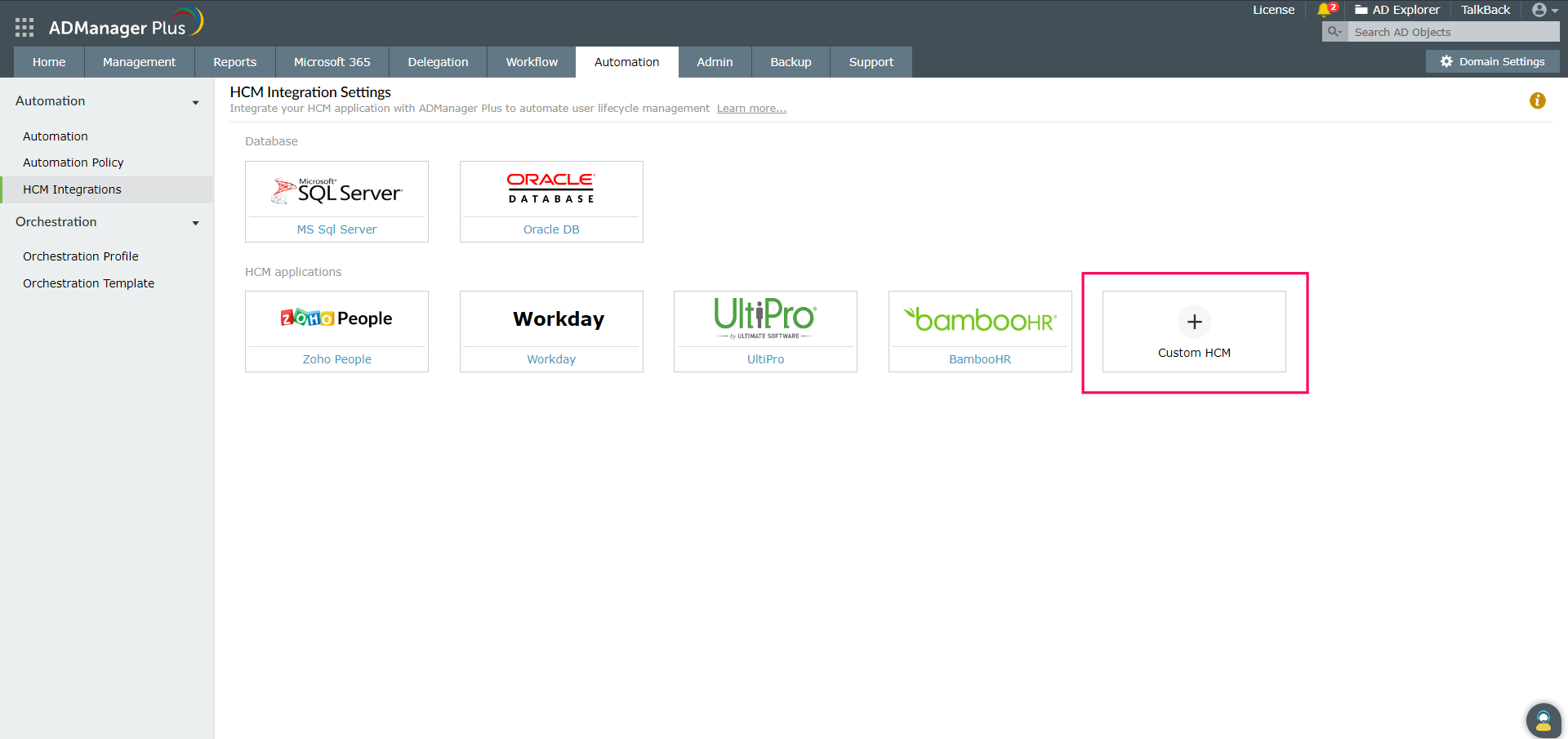Collapse the Orchestration sidebar section arrow

coord(196,223)
